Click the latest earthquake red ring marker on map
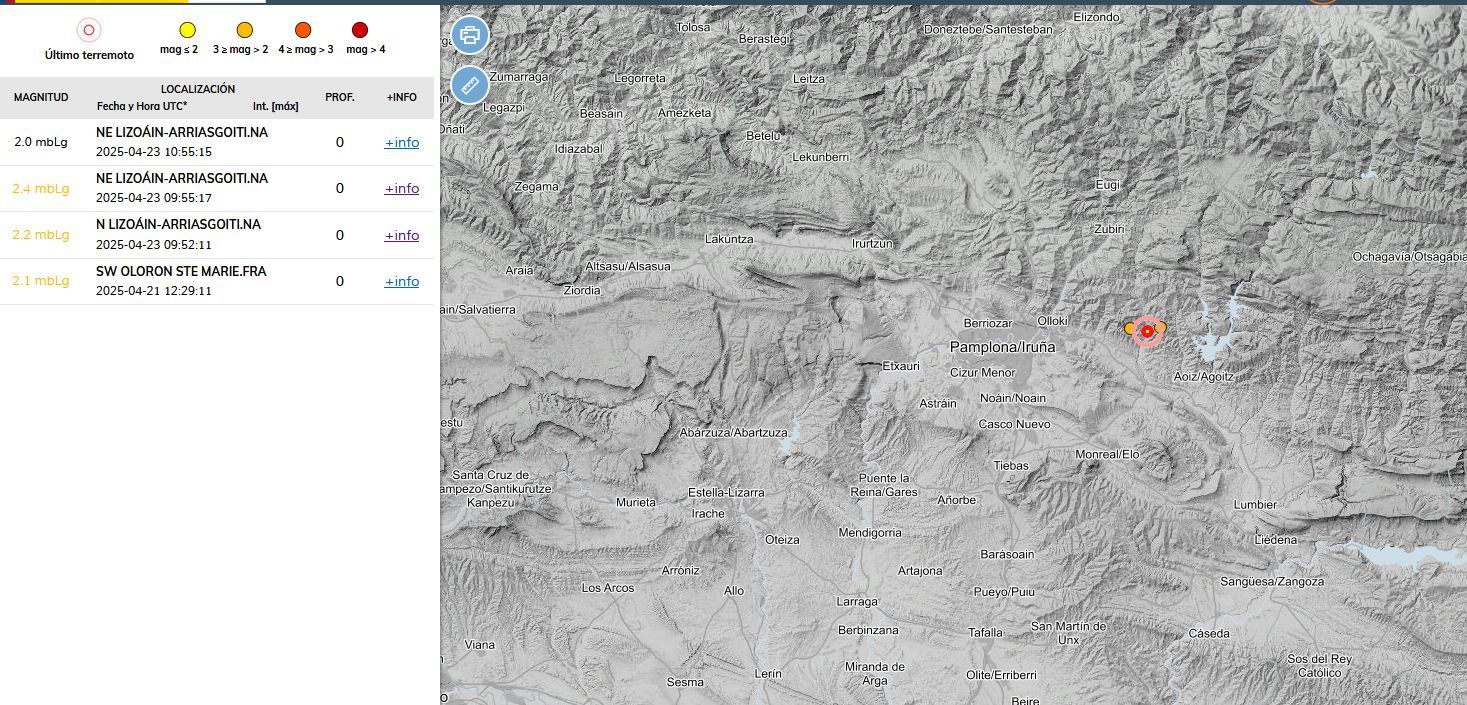The image size is (1467, 705). 1147,331
